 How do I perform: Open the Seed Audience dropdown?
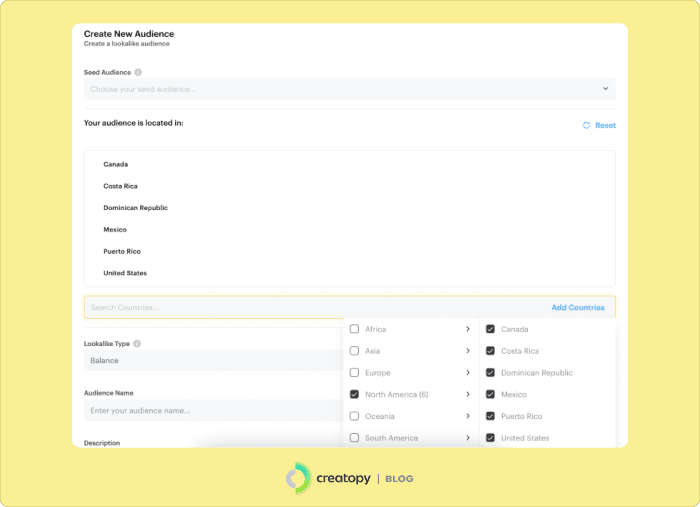(x=349, y=89)
